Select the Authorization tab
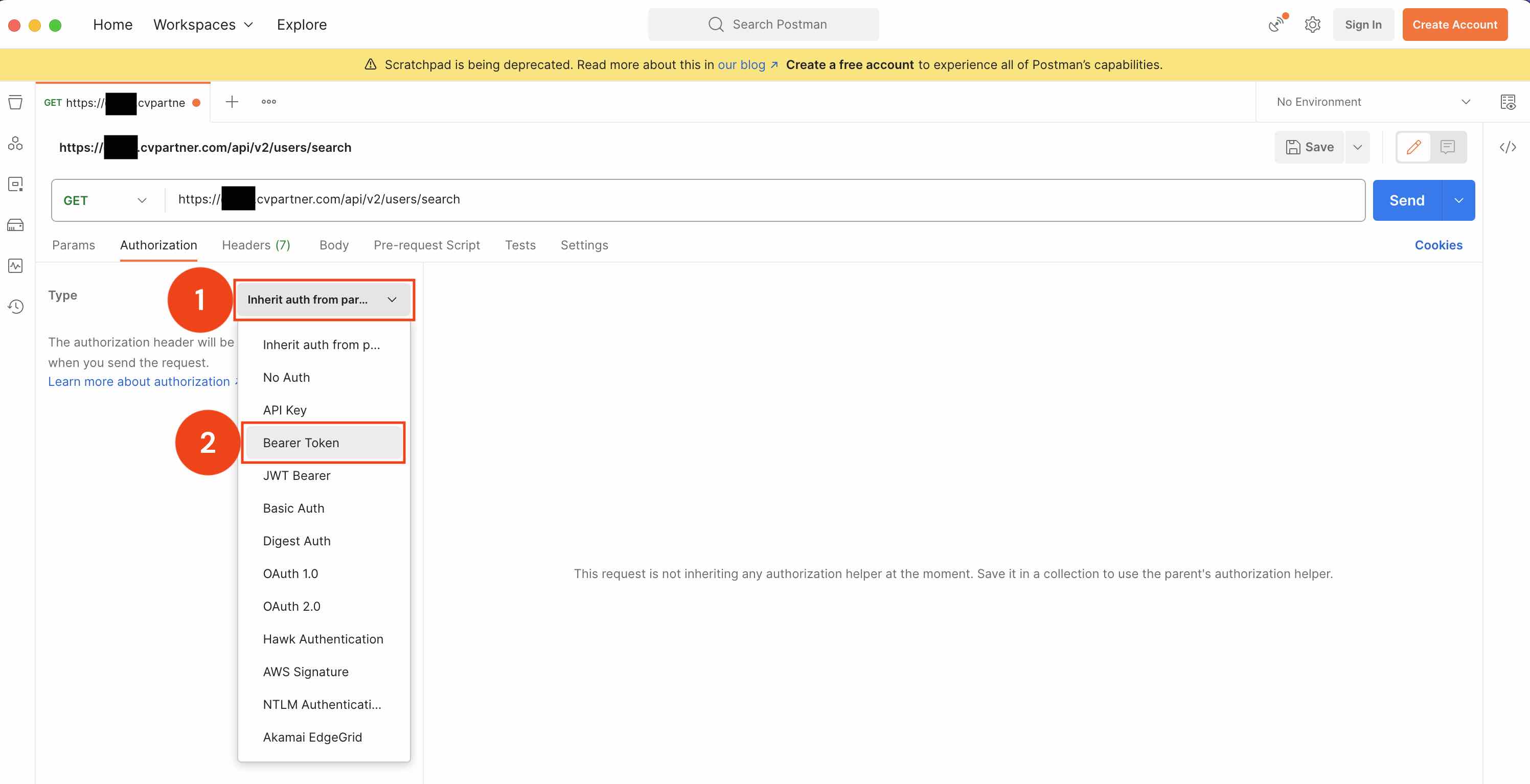Screen dimensions: 1530x784 pyautogui.click(x=158, y=245)
